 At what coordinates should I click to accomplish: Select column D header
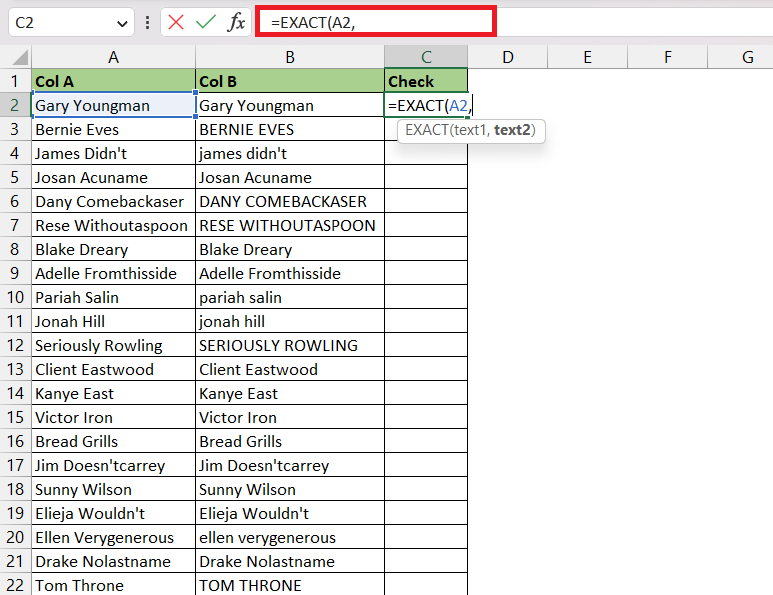click(x=508, y=57)
